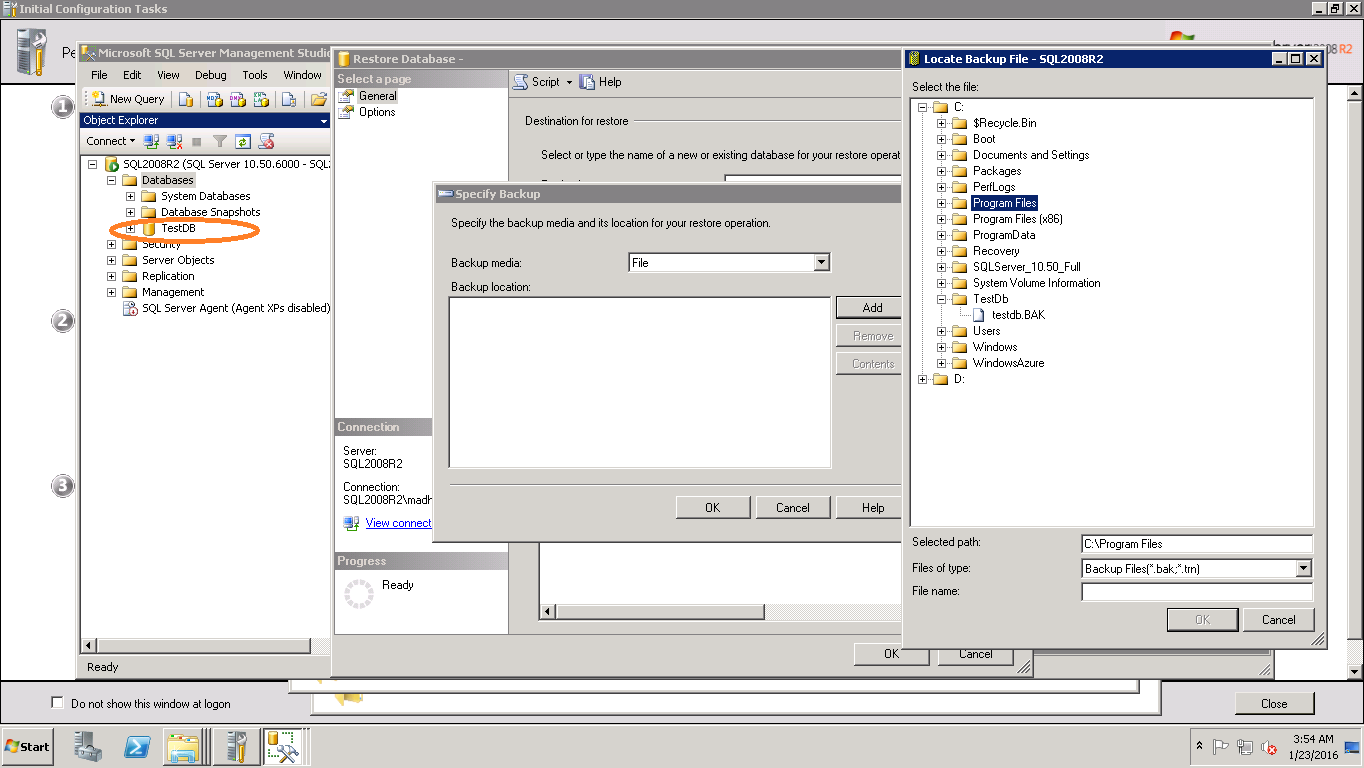Click the Analysis Services XMLA Query icon
This screenshot has height=768, width=1364.
261,99
